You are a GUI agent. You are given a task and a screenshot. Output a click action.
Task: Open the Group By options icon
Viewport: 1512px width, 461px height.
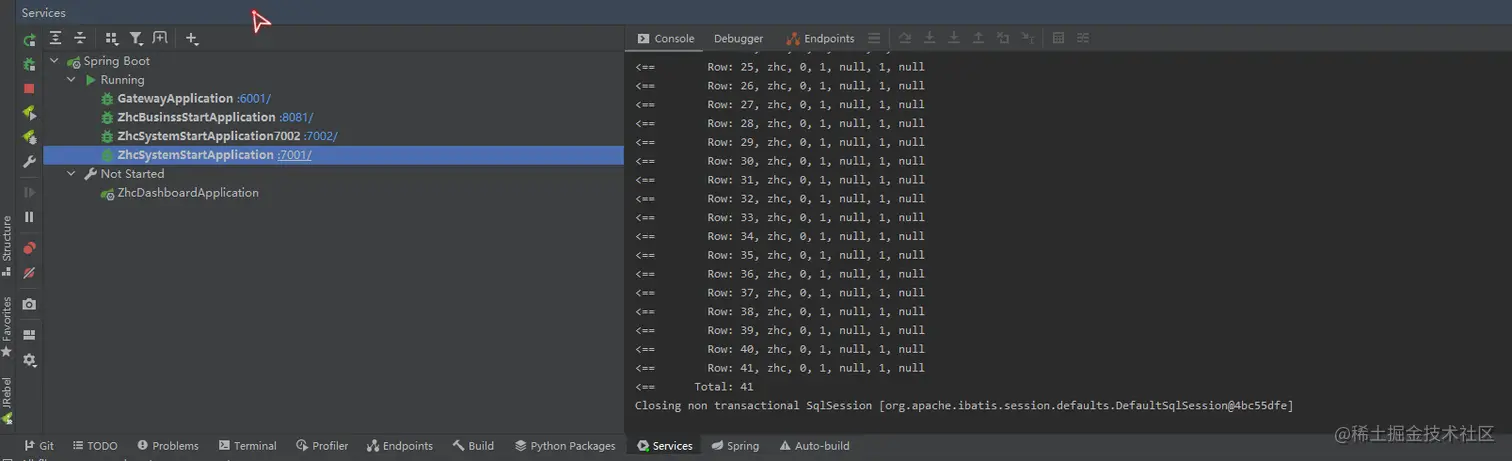click(112, 38)
